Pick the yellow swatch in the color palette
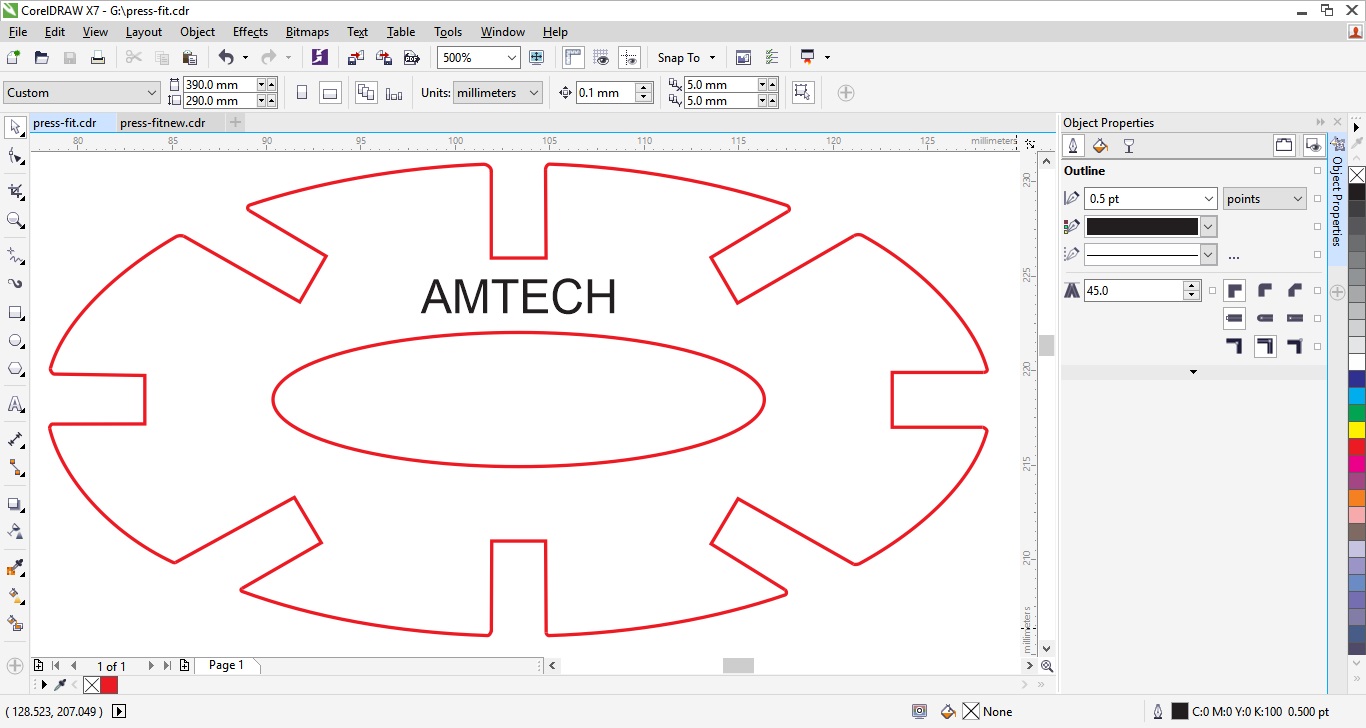1366x728 pixels. [1357, 430]
